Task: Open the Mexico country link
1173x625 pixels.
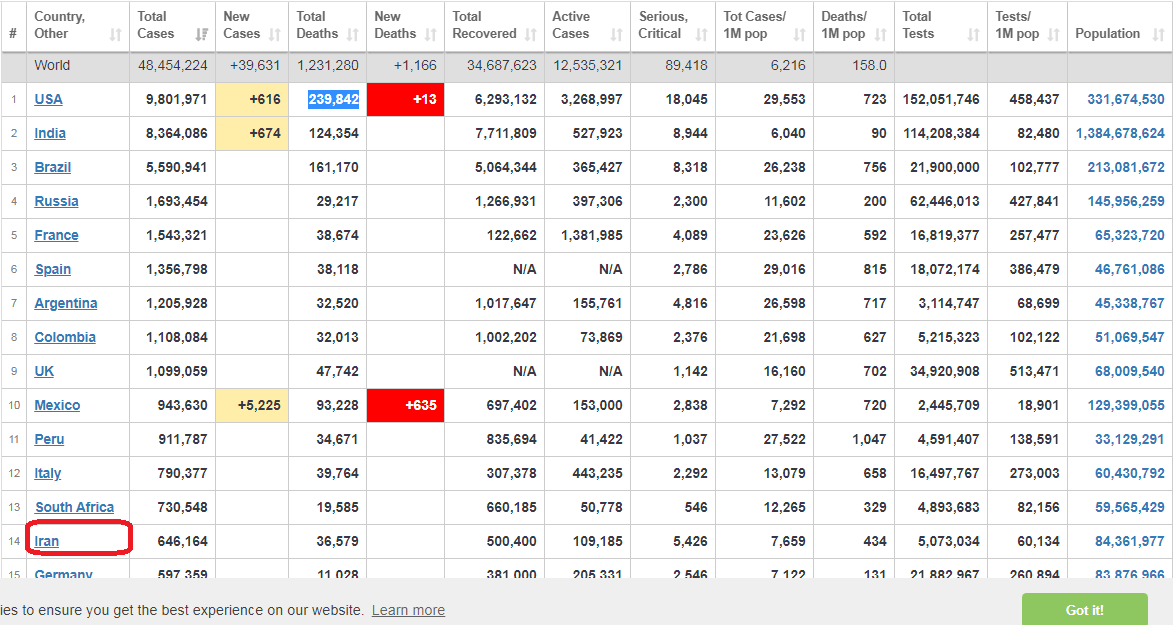Action: pyautogui.click(x=57, y=405)
